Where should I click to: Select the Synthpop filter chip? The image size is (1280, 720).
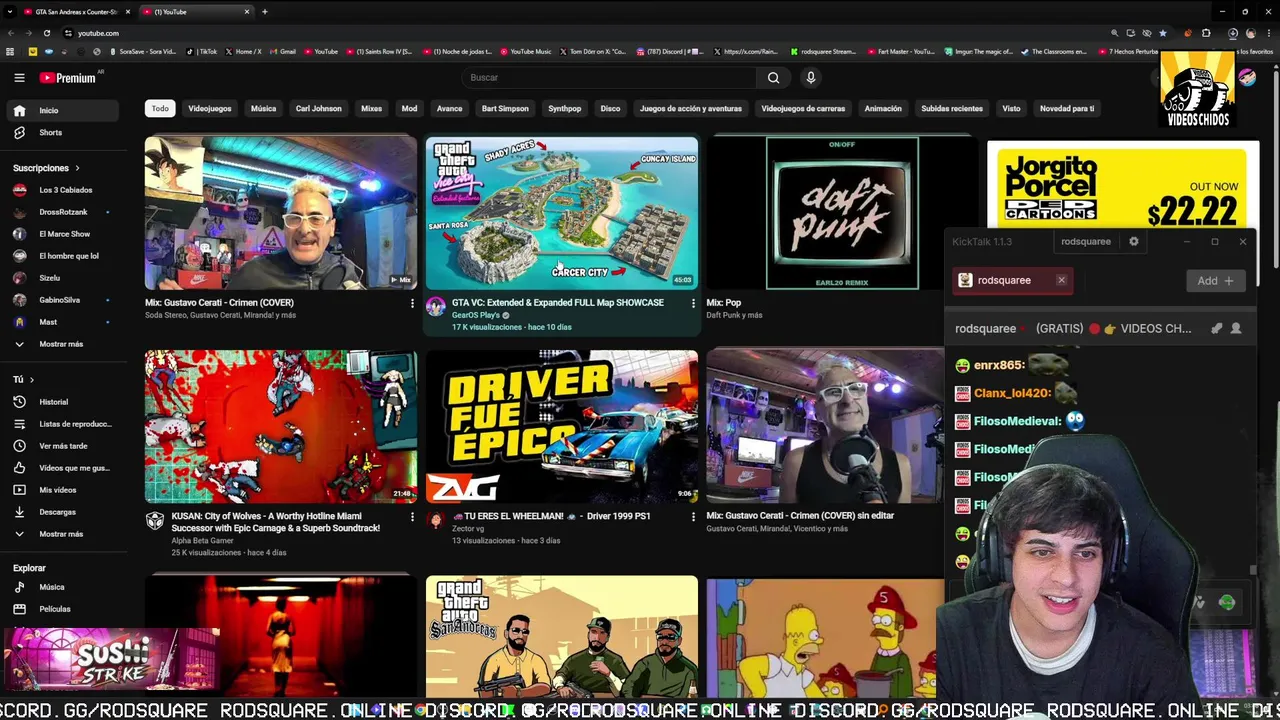[564, 108]
